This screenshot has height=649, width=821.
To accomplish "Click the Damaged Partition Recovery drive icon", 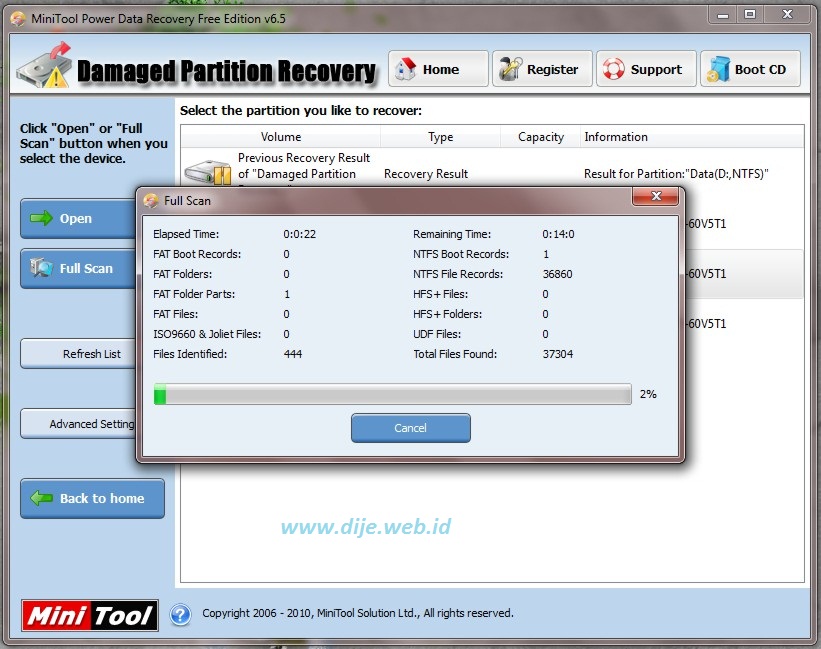I will tap(45, 66).
